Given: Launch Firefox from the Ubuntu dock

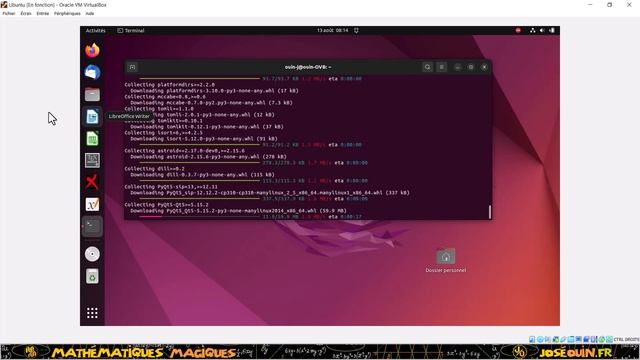Looking at the screenshot, I should [x=92, y=50].
